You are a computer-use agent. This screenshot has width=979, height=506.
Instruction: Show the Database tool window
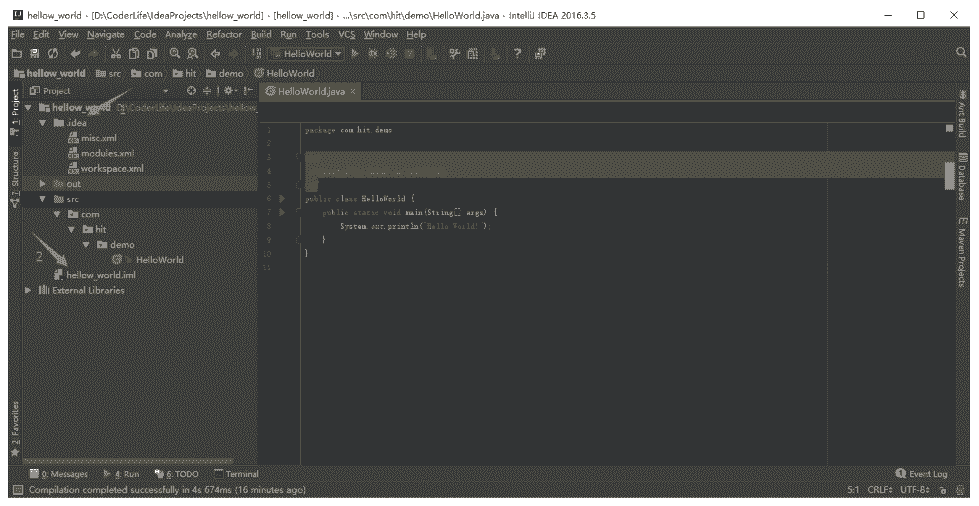[x=963, y=176]
